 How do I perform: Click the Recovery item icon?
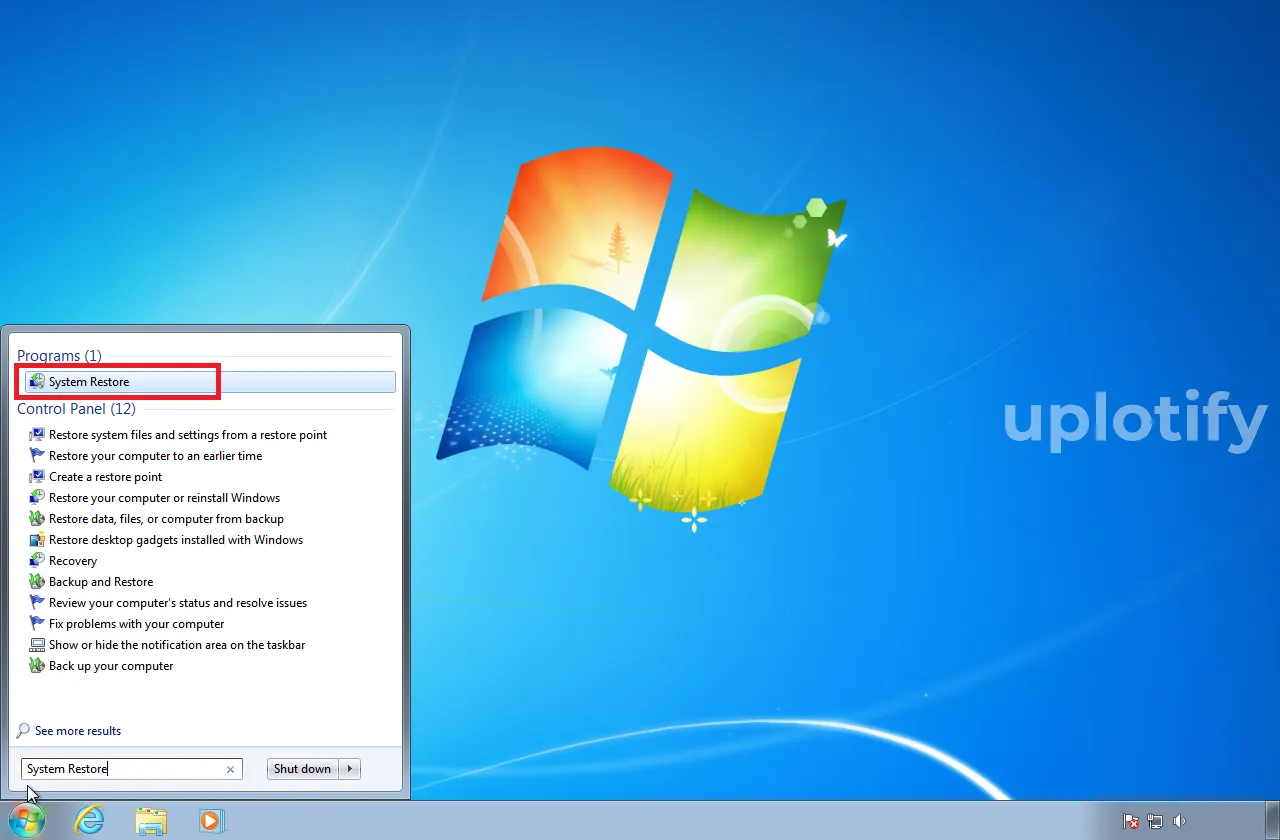[37, 561]
